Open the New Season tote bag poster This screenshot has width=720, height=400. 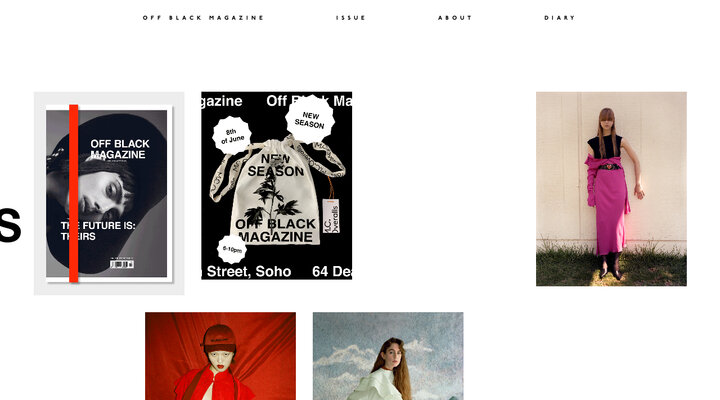(x=276, y=186)
